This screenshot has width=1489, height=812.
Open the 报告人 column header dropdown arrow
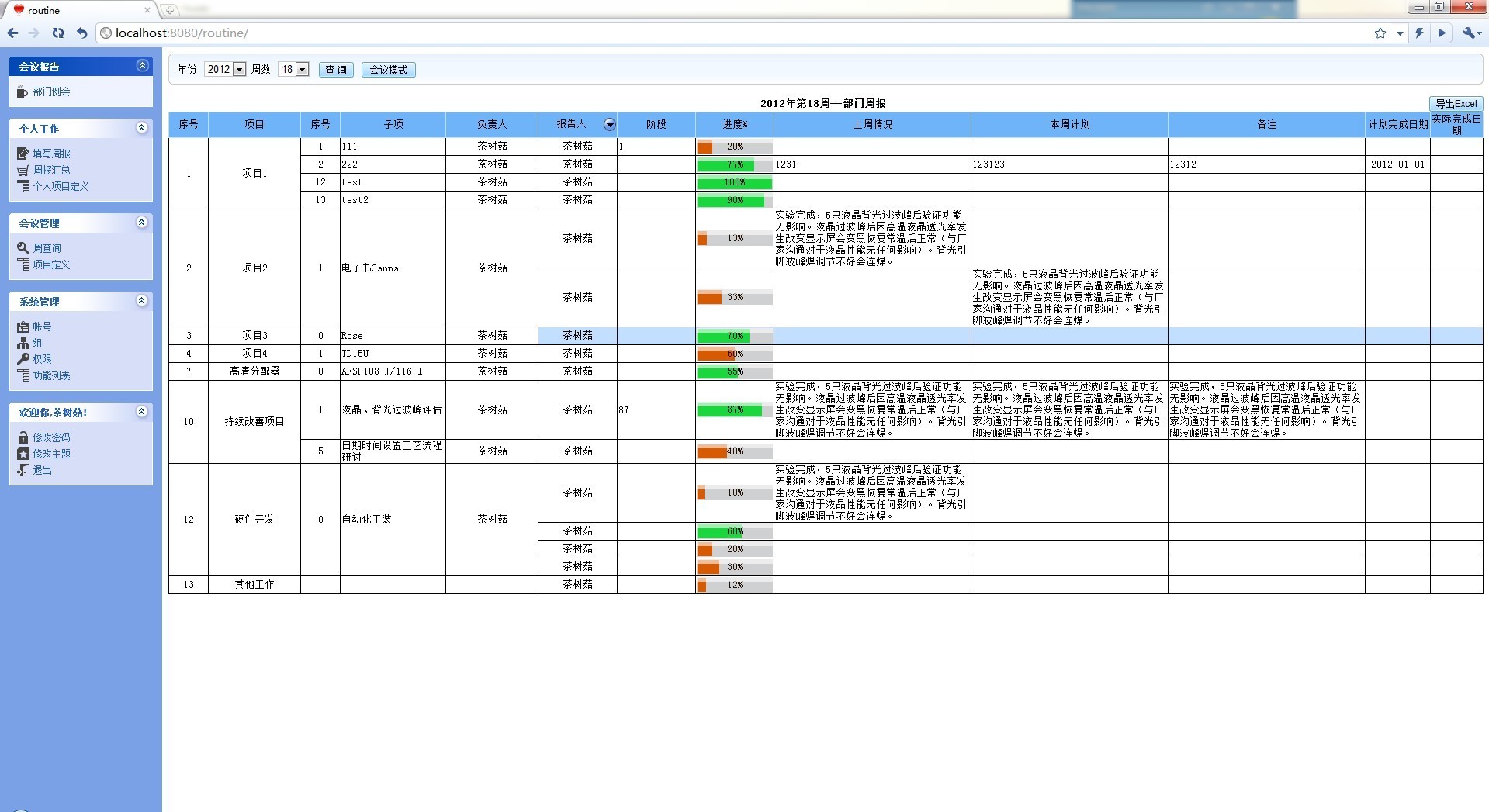pyautogui.click(x=610, y=124)
